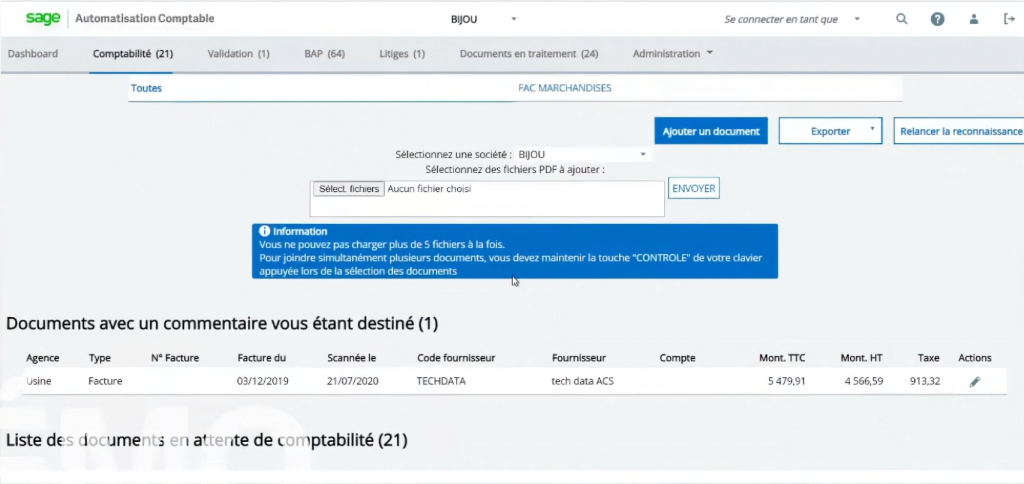
Task: Click the logout icon
Action: pyautogui.click(x=1009, y=19)
